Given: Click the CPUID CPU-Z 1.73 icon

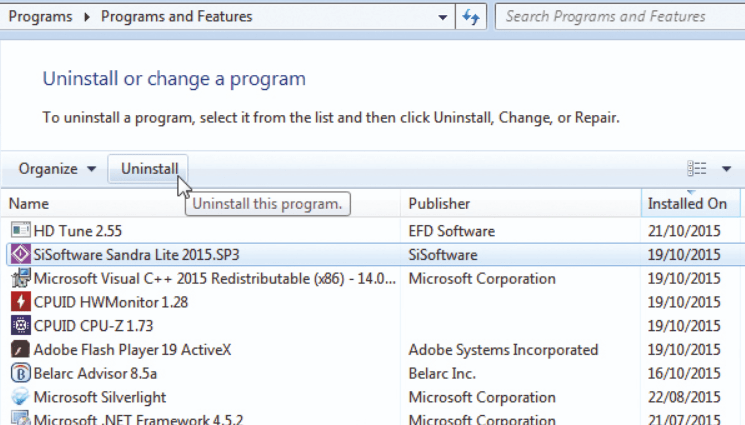Looking at the screenshot, I should pos(20,326).
